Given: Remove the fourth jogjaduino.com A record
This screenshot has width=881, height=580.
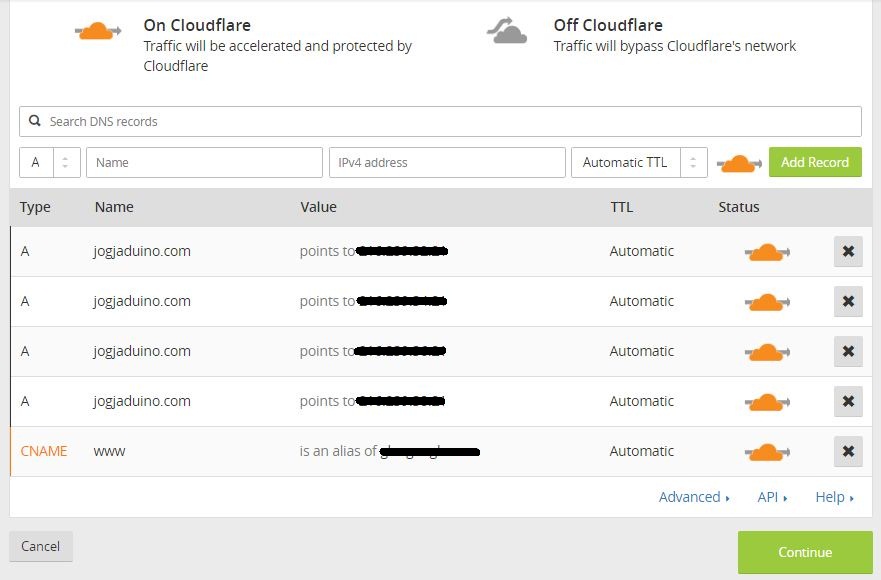Looking at the screenshot, I should [848, 402].
